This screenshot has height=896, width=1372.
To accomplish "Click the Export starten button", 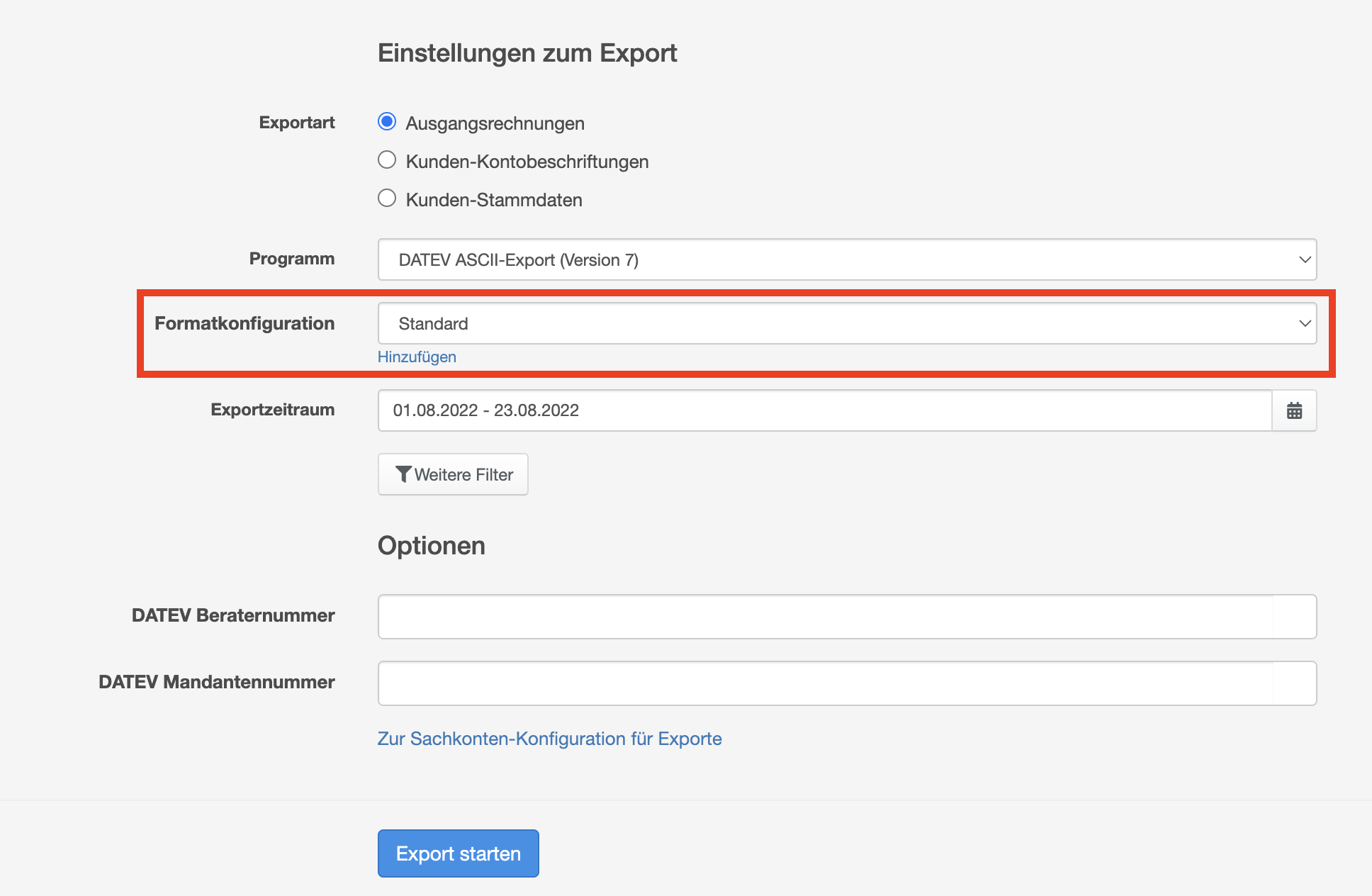I will (x=458, y=853).
